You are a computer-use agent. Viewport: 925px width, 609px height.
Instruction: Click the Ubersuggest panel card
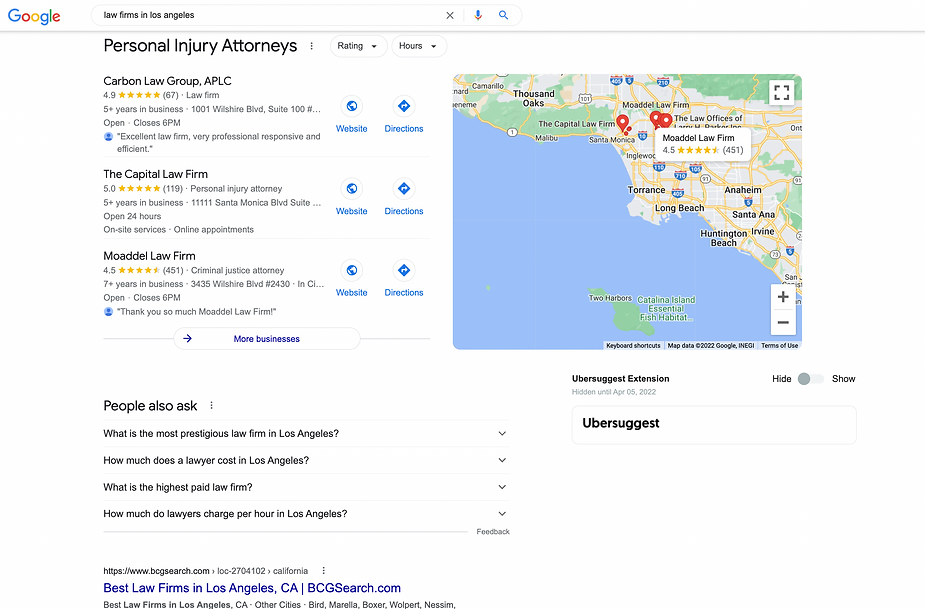point(714,425)
